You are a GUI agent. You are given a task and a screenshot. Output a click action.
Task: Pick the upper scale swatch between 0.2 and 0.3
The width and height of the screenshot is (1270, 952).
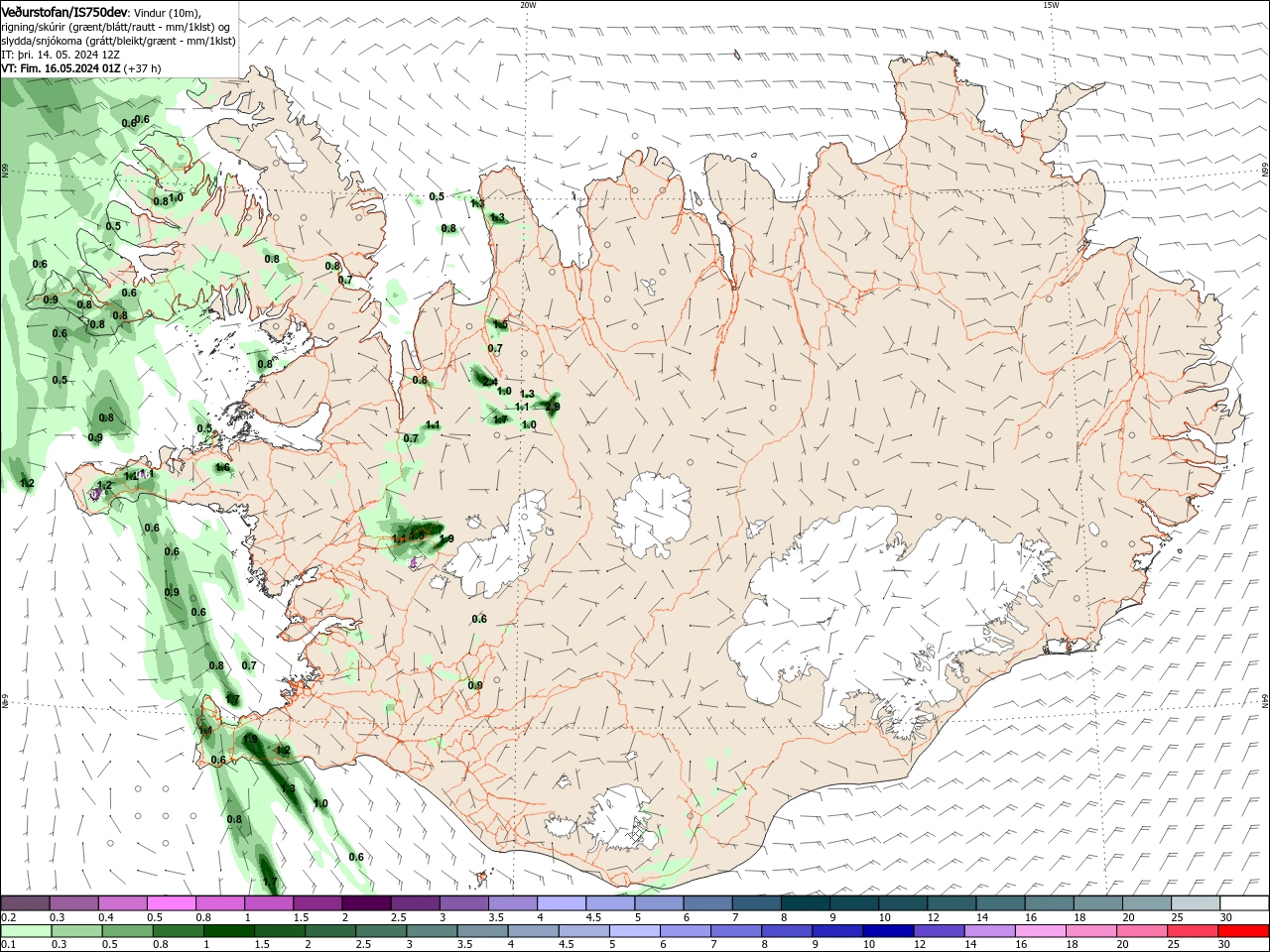25,902
